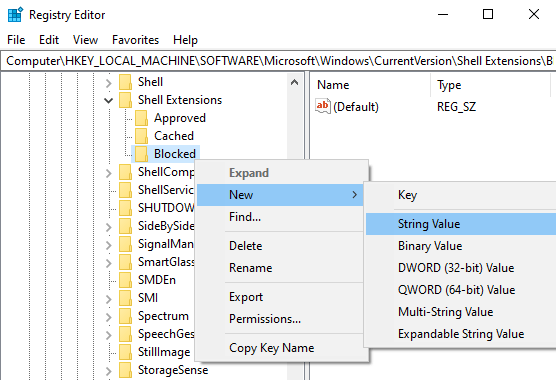Open the Edit menu
The height and width of the screenshot is (380, 556).
point(49,40)
